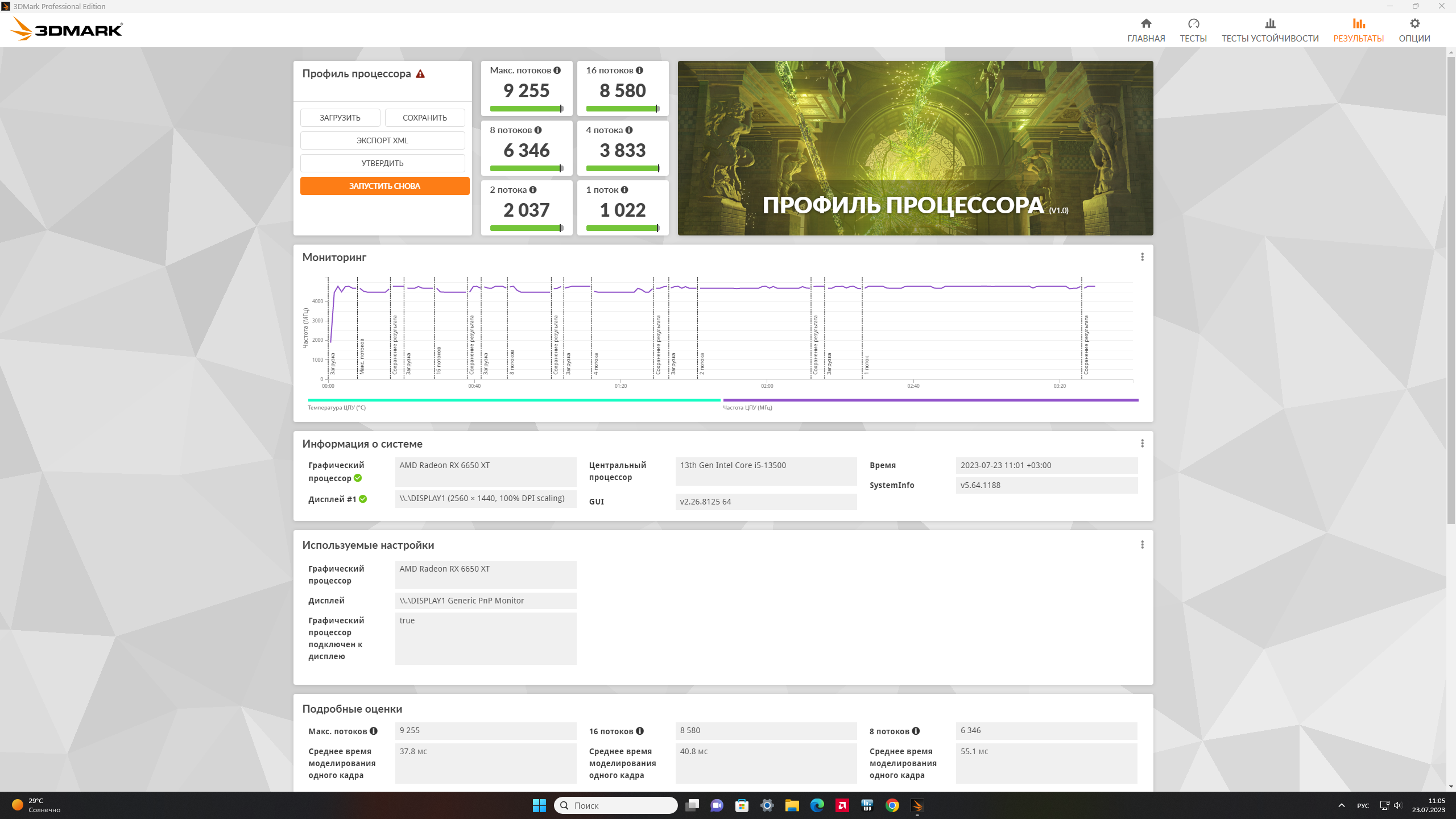Open Информация о системе three-dot menu
The height and width of the screenshot is (819, 1456).
click(x=1142, y=444)
